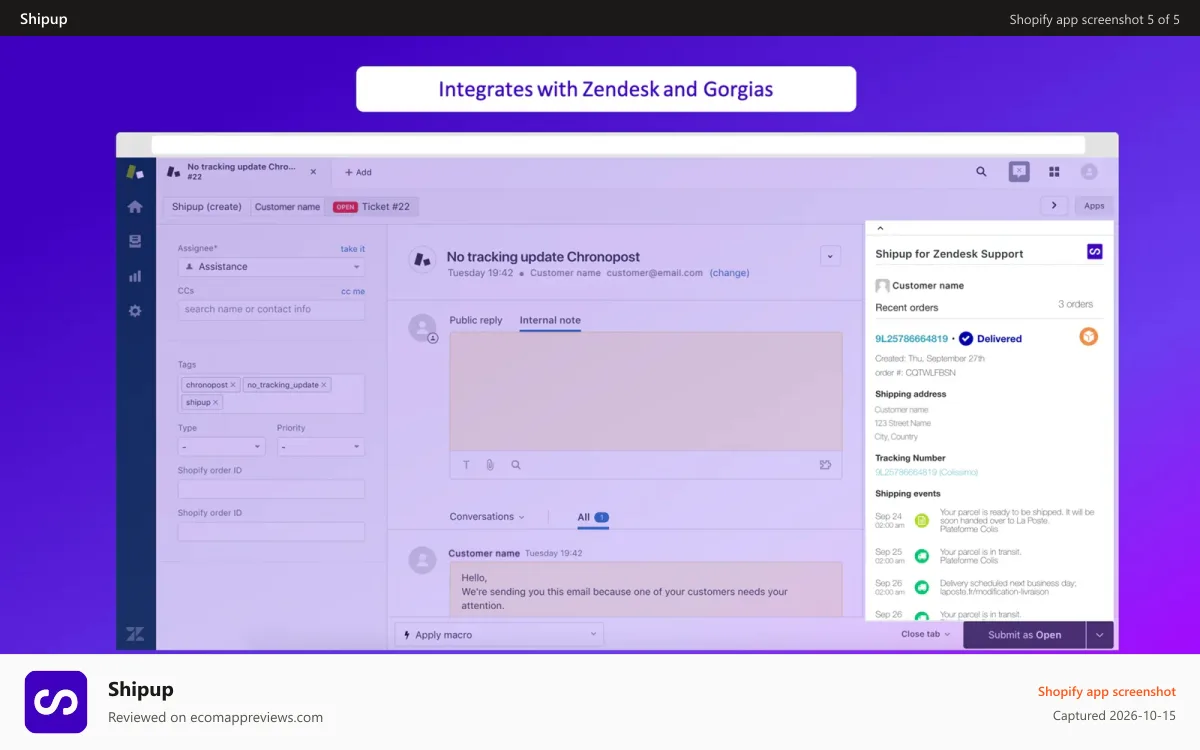Screen dimensions: 1200x750
Task: Focus the first Shopify order ID field
Action: pos(271,490)
